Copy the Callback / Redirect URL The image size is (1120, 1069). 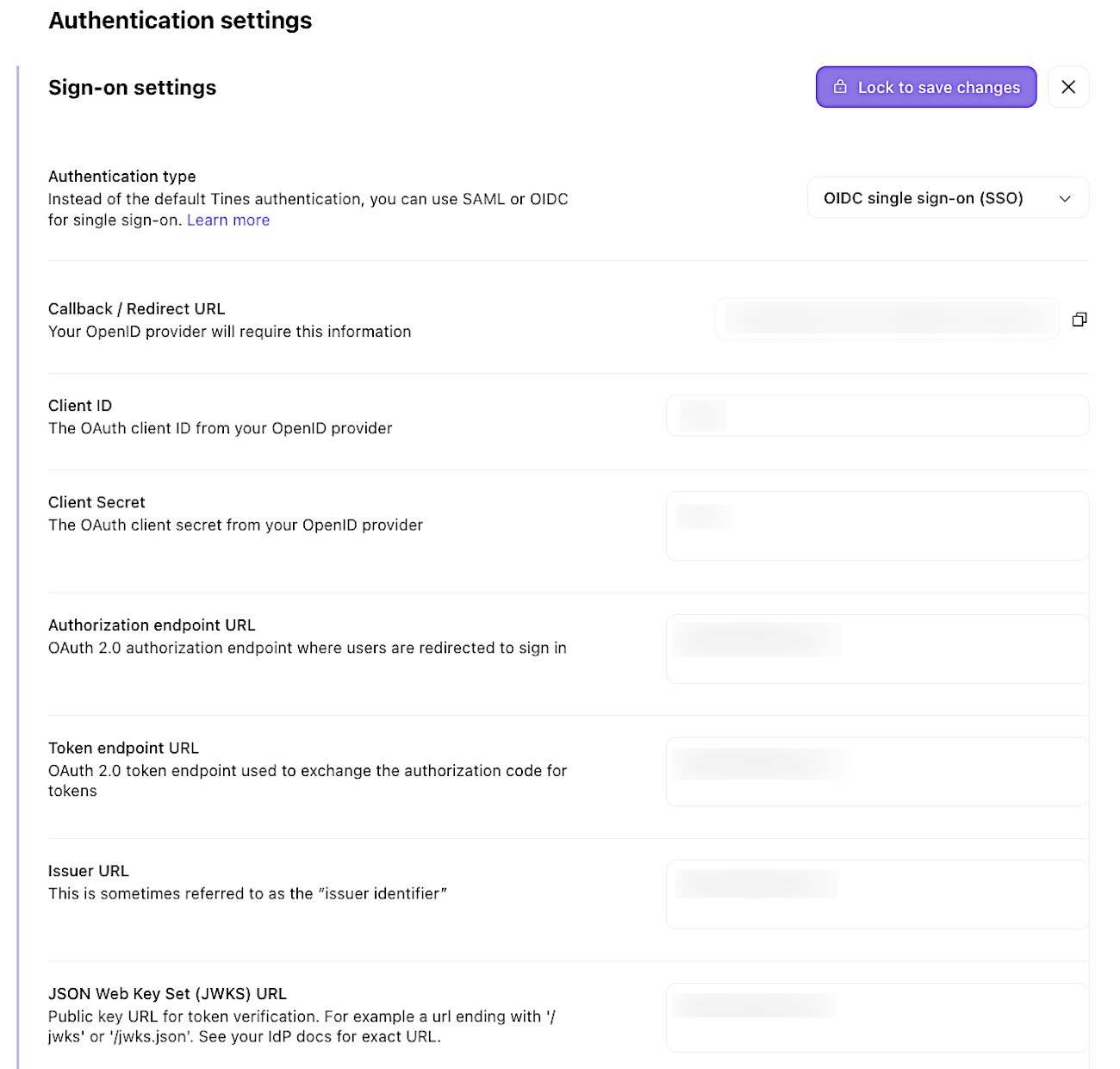pyautogui.click(x=1079, y=320)
